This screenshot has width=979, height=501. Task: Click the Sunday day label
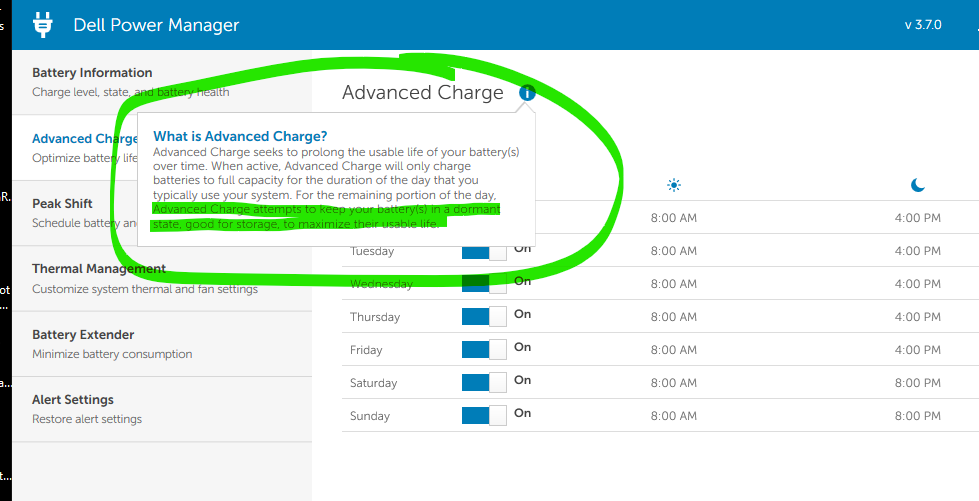pos(370,416)
